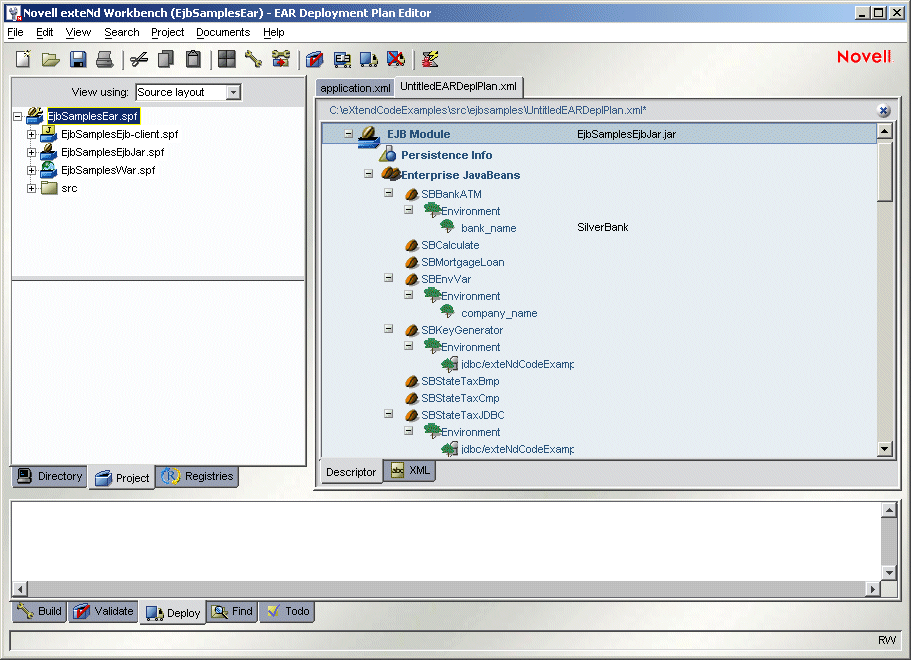Image resolution: width=911 pixels, height=660 pixels.
Task: Collapse the Enterprise JavaBeans node
Action: point(368,174)
